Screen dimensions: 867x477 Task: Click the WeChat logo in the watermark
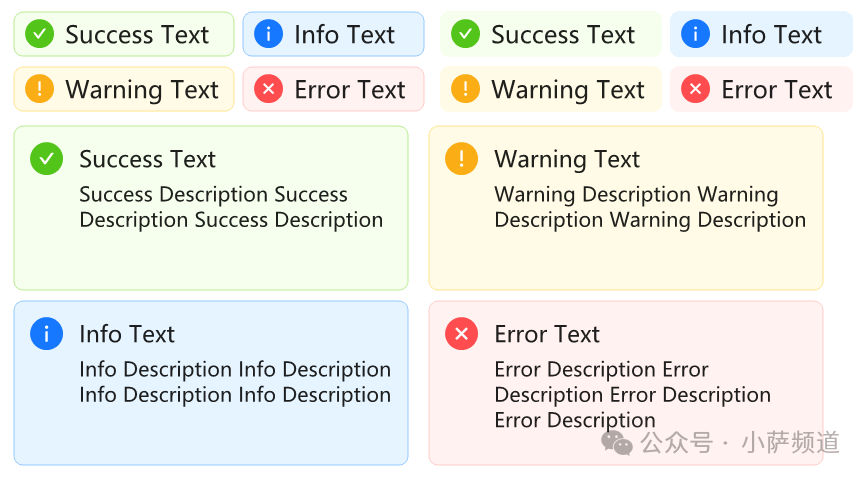616,442
